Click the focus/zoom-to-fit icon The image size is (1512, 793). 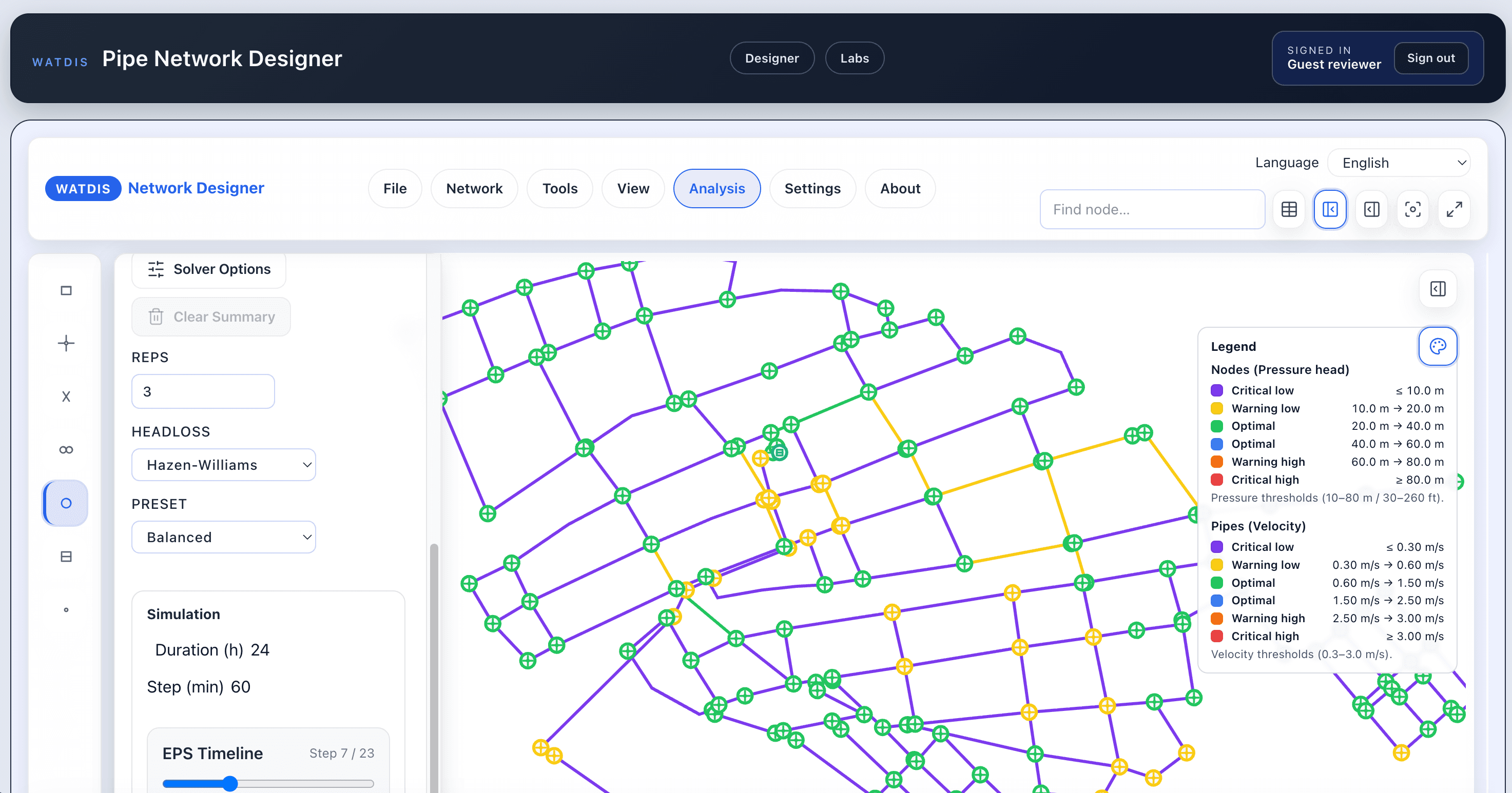click(x=1412, y=209)
